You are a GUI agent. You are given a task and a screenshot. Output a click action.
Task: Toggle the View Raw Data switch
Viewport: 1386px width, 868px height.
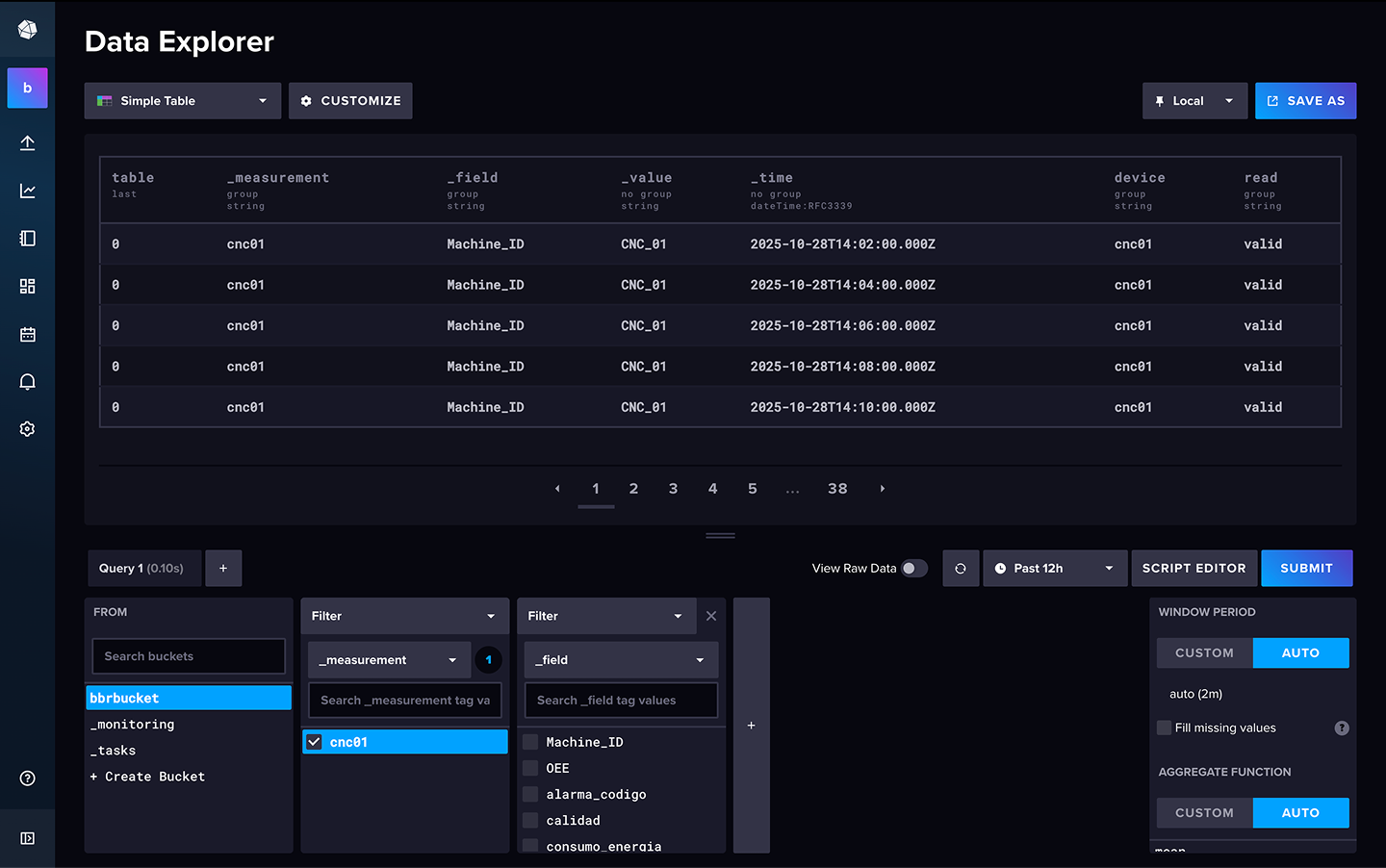pos(913,569)
